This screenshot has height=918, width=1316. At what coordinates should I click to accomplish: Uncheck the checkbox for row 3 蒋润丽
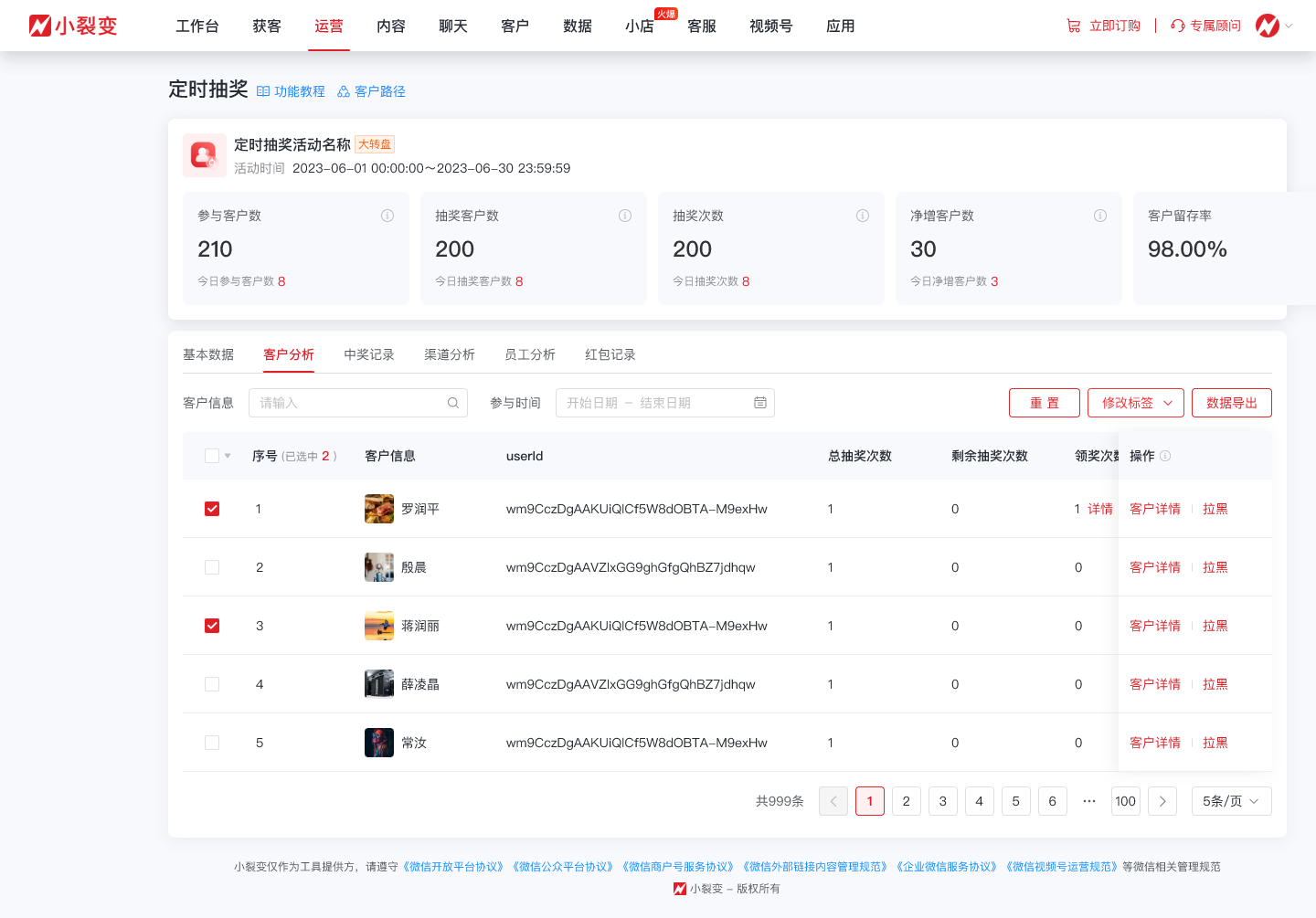[x=212, y=626]
